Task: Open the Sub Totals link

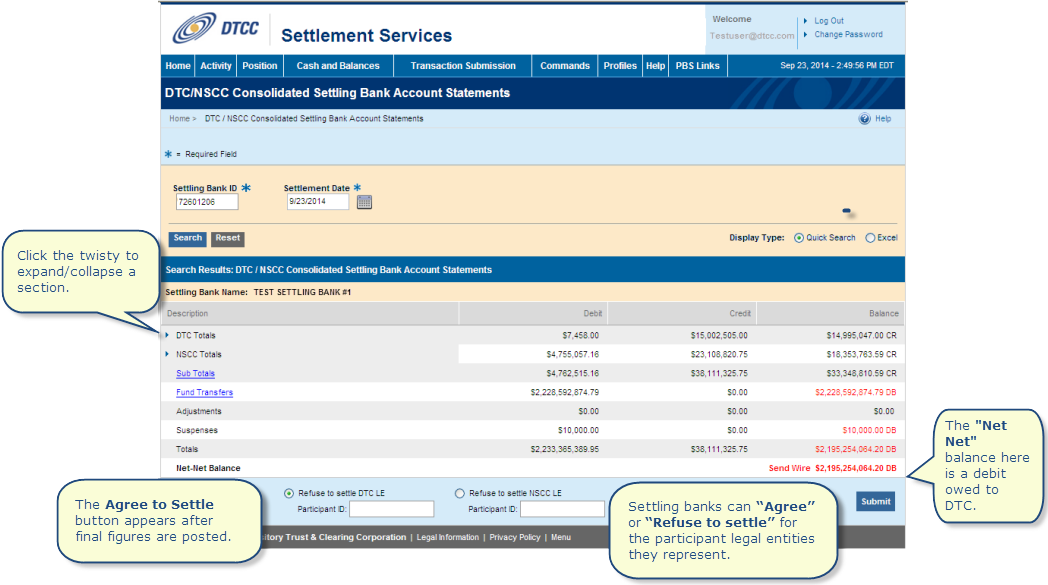Action: [195, 373]
